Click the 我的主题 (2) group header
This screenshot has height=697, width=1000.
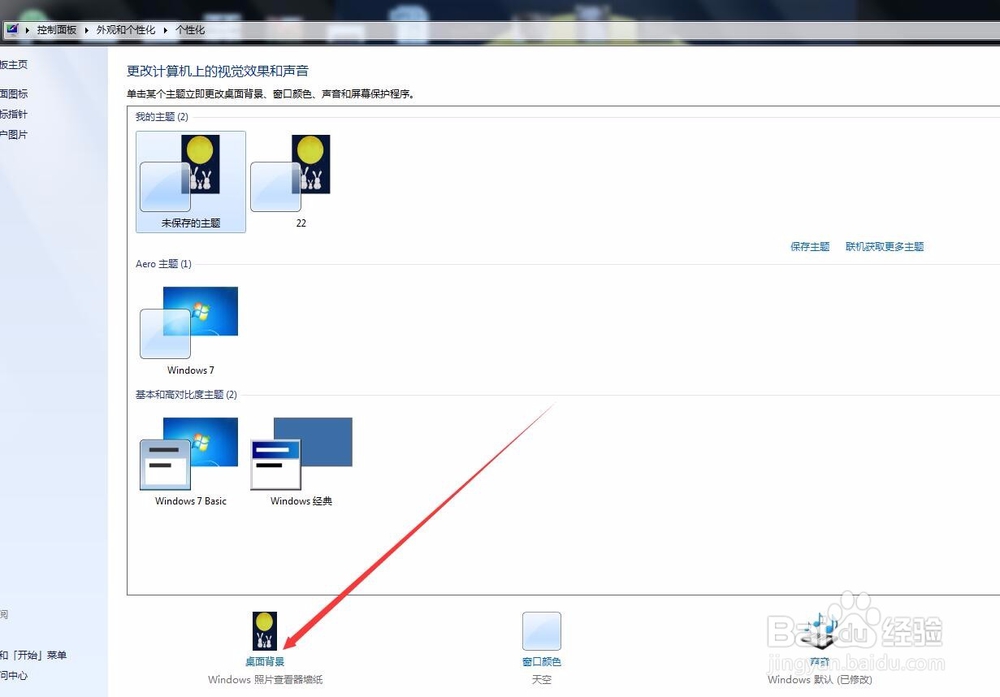pyautogui.click(x=162, y=117)
